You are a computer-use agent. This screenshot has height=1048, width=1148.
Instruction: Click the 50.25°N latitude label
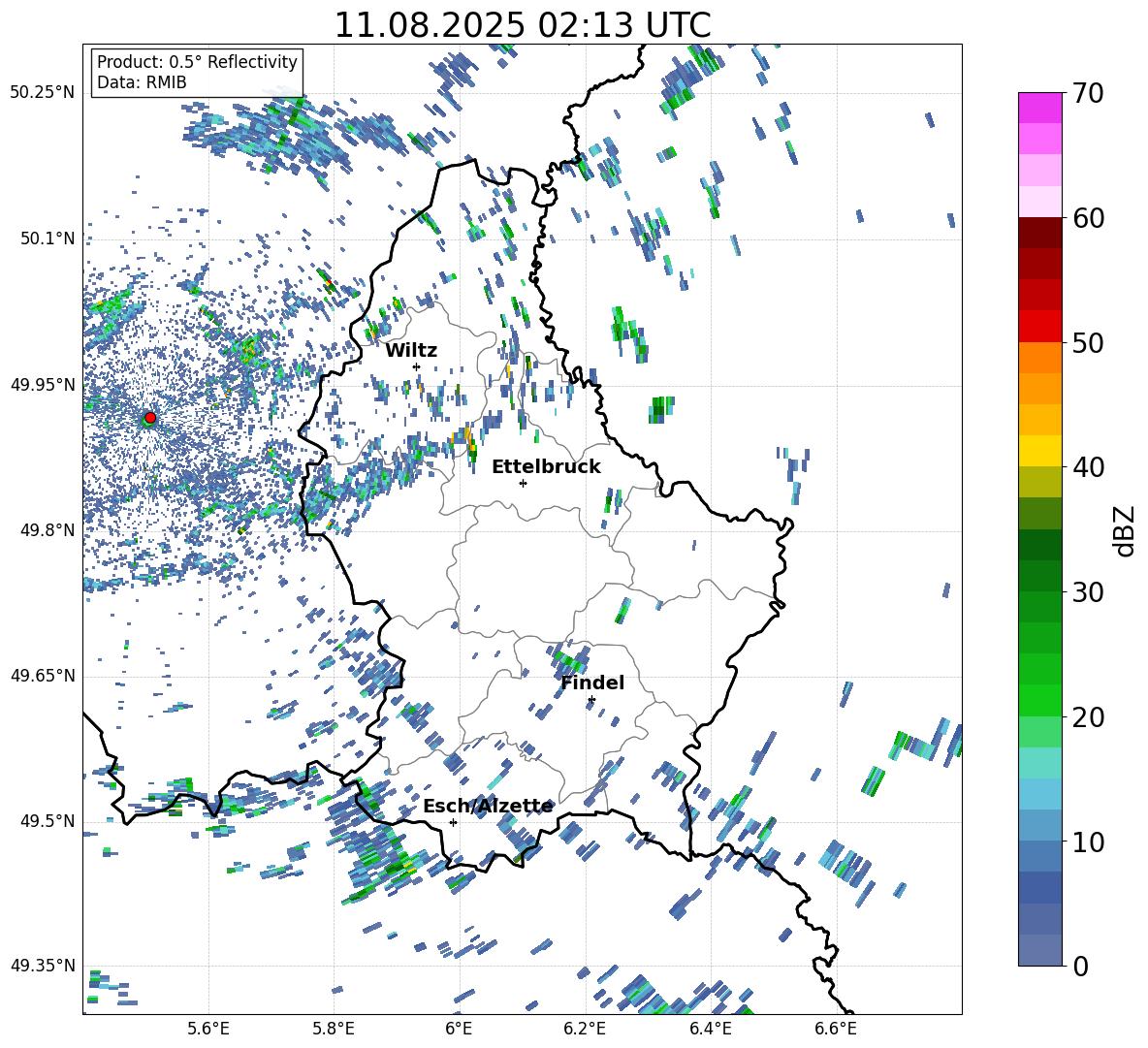click(43, 93)
